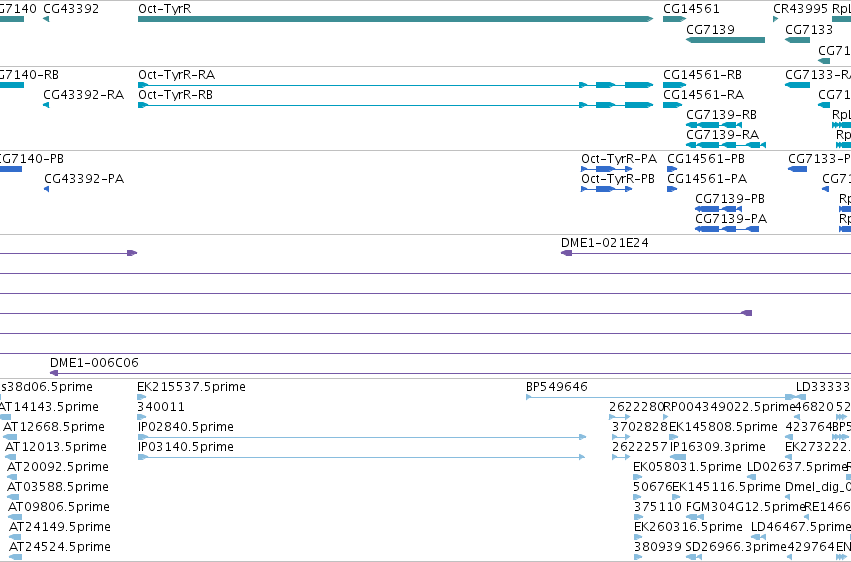Click the CG43392-PA protein label
The width and height of the screenshot is (851, 562).
[84, 179]
